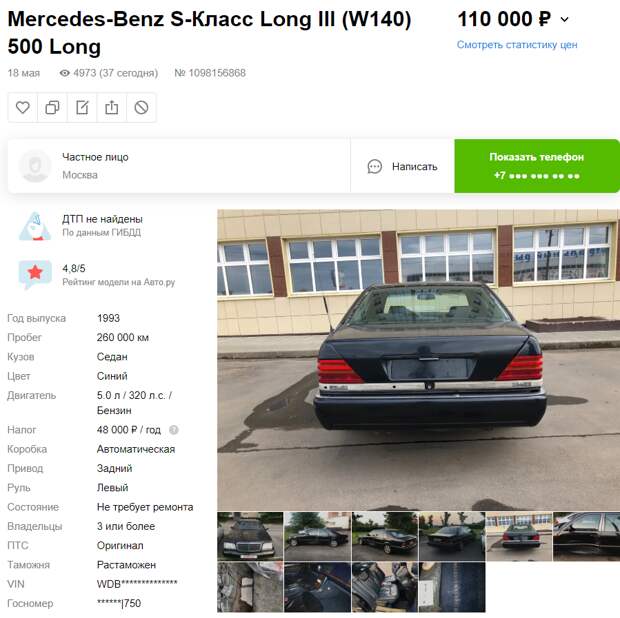Image resolution: width=620 pixels, height=618 pixels.
Task: Click Написать to message the seller
Action: point(414,166)
